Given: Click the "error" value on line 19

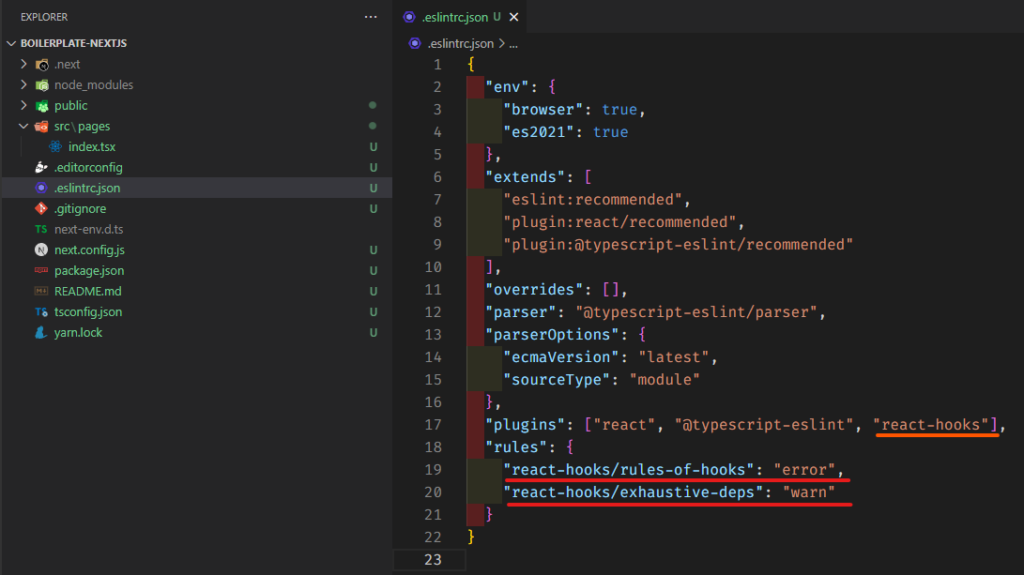Looking at the screenshot, I should pyautogui.click(x=804, y=470).
